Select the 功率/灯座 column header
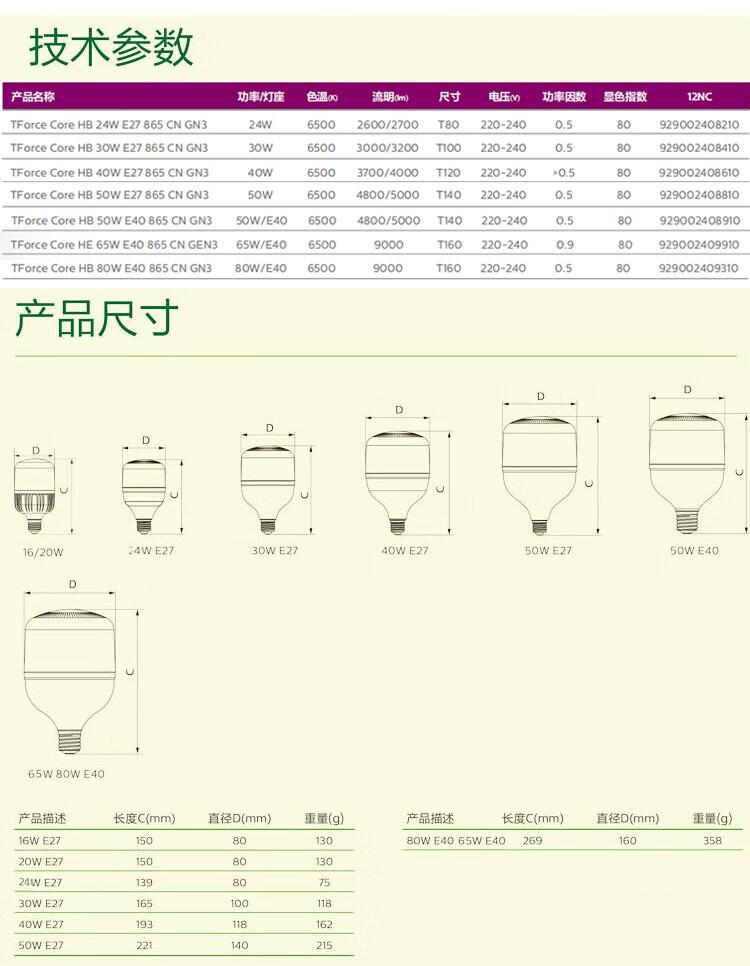750x966 pixels. pos(261,97)
